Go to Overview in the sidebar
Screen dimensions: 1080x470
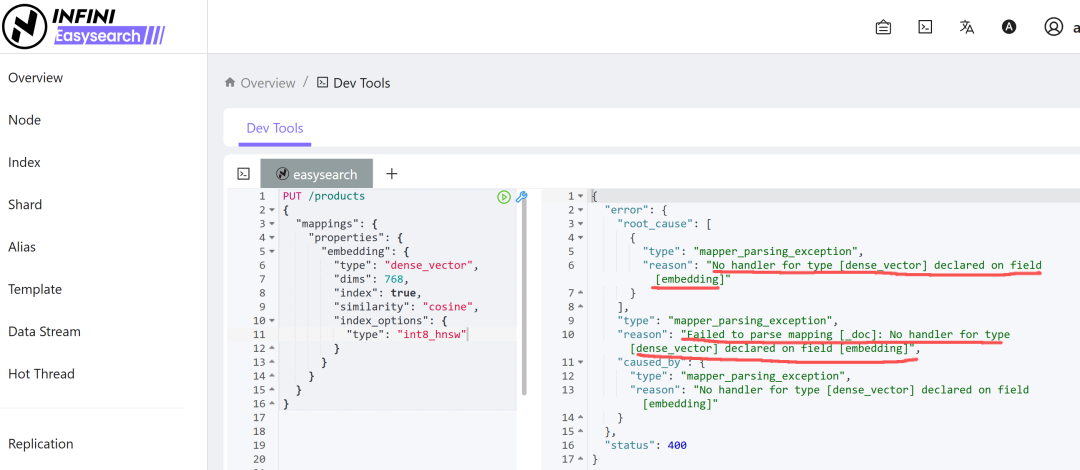tap(36, 78)
